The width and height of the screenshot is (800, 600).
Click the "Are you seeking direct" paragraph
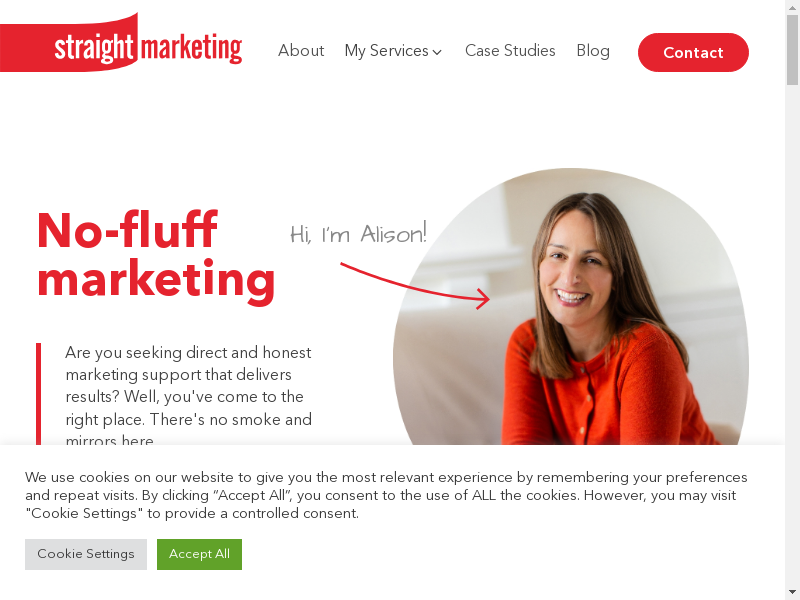tap(188, 396)
